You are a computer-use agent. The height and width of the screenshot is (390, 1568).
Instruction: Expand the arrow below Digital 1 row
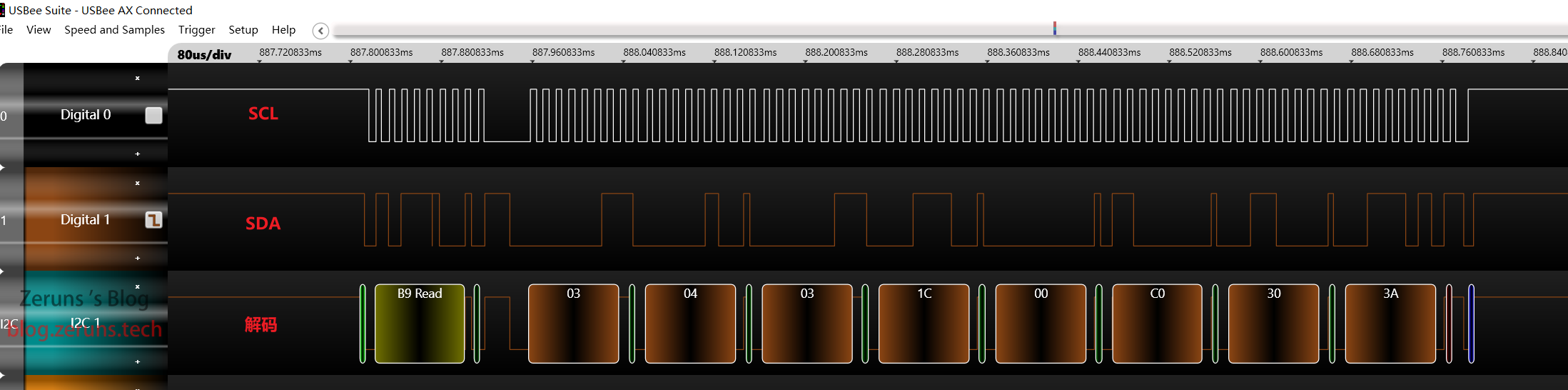pos(3,271)
